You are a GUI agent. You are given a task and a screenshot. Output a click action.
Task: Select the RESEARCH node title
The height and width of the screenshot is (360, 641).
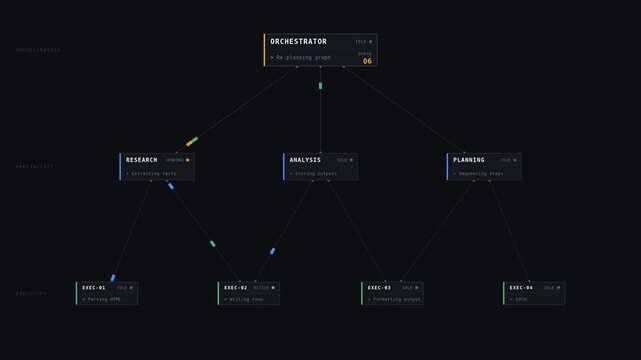click(141, 160)
